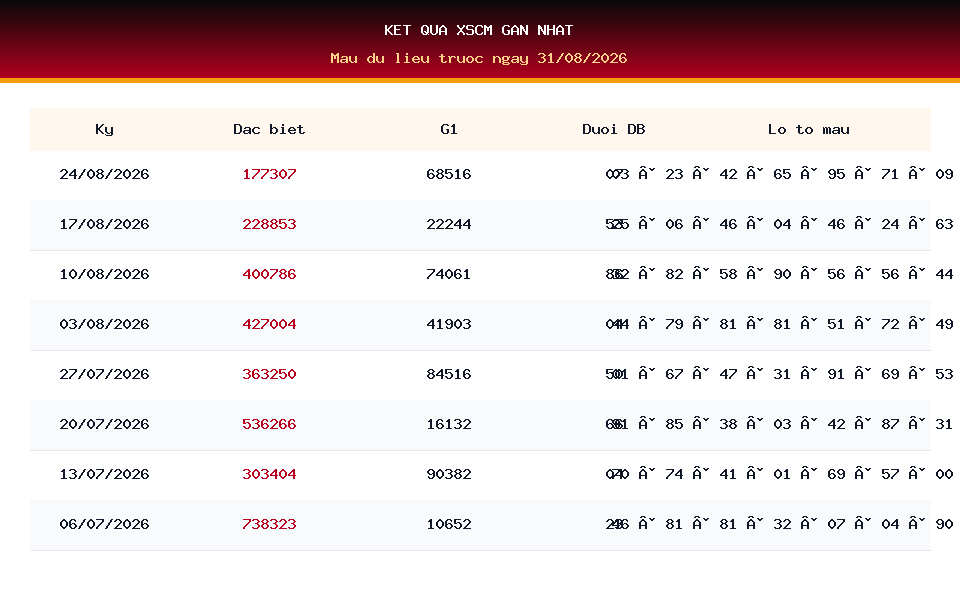Click special prize number 228853
This screenshot has width=960, height=590.
coord(269,224)
